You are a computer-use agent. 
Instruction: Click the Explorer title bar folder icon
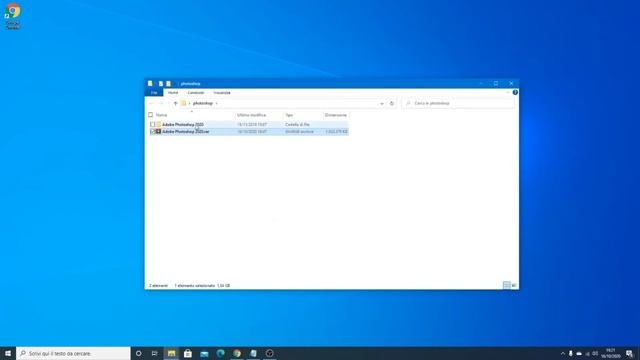pyautogui.click(x=150, y=84)
